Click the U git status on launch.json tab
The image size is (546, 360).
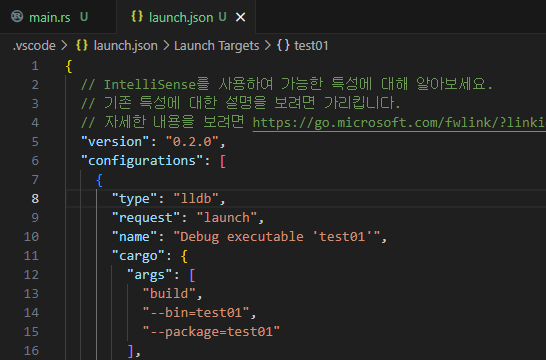pyautogui.click(x=223, y=17)
